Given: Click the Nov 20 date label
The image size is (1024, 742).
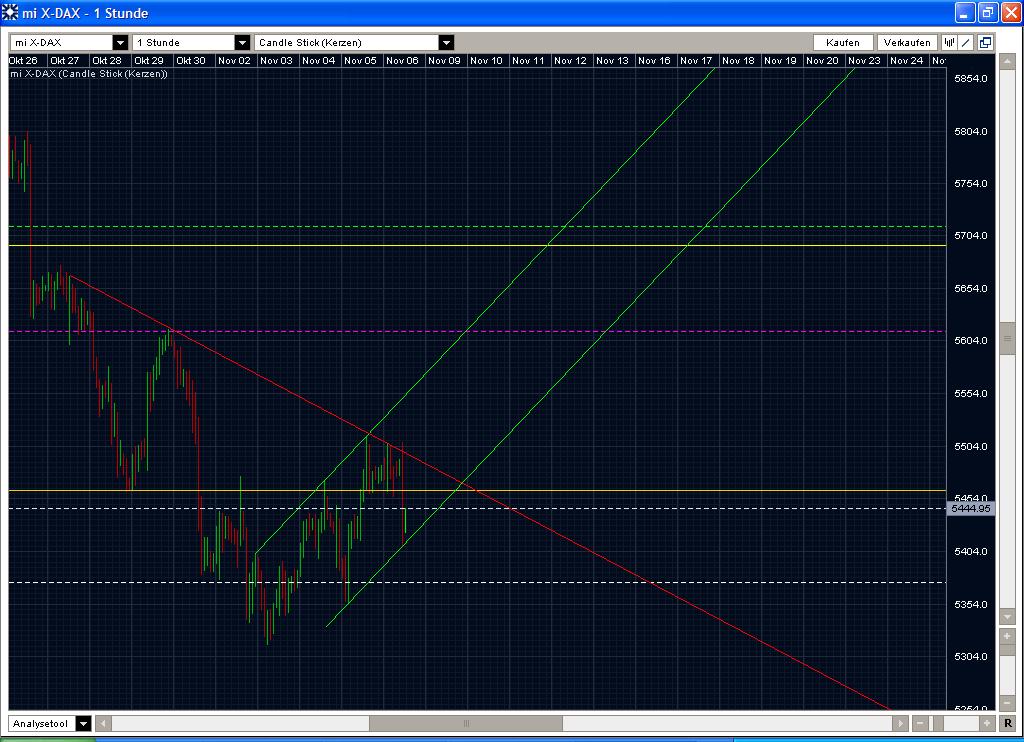Looking at the screenshot, I should coord(822,60).
